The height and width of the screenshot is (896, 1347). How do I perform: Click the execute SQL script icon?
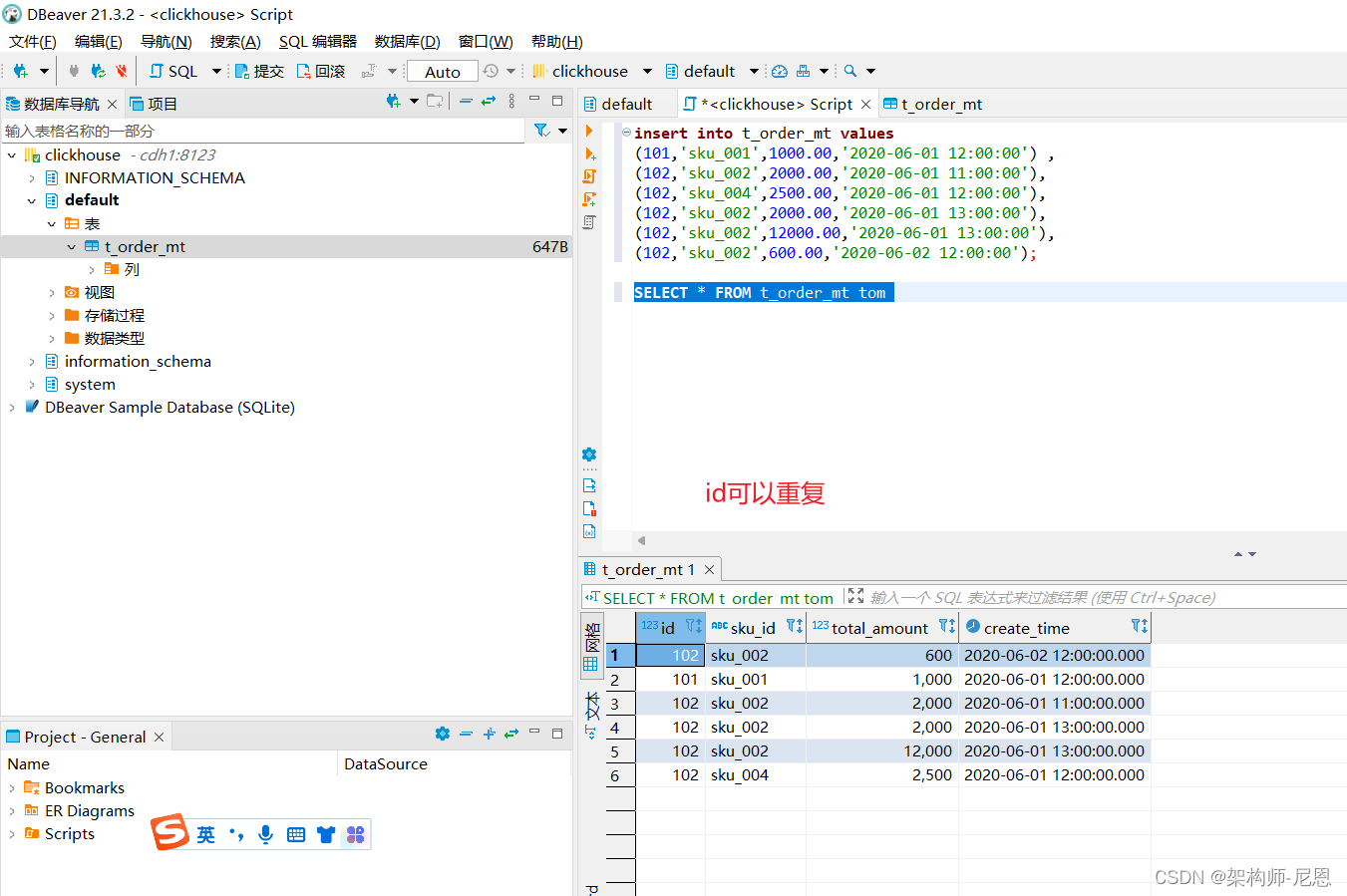[589, 176]
